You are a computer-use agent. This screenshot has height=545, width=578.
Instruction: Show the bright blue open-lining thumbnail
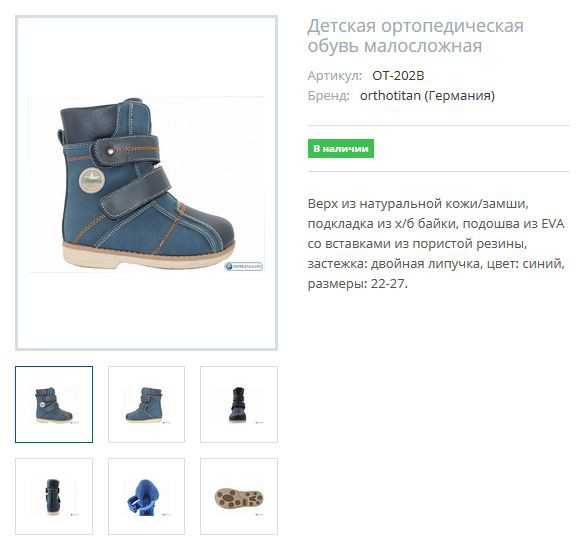point(146,496)
